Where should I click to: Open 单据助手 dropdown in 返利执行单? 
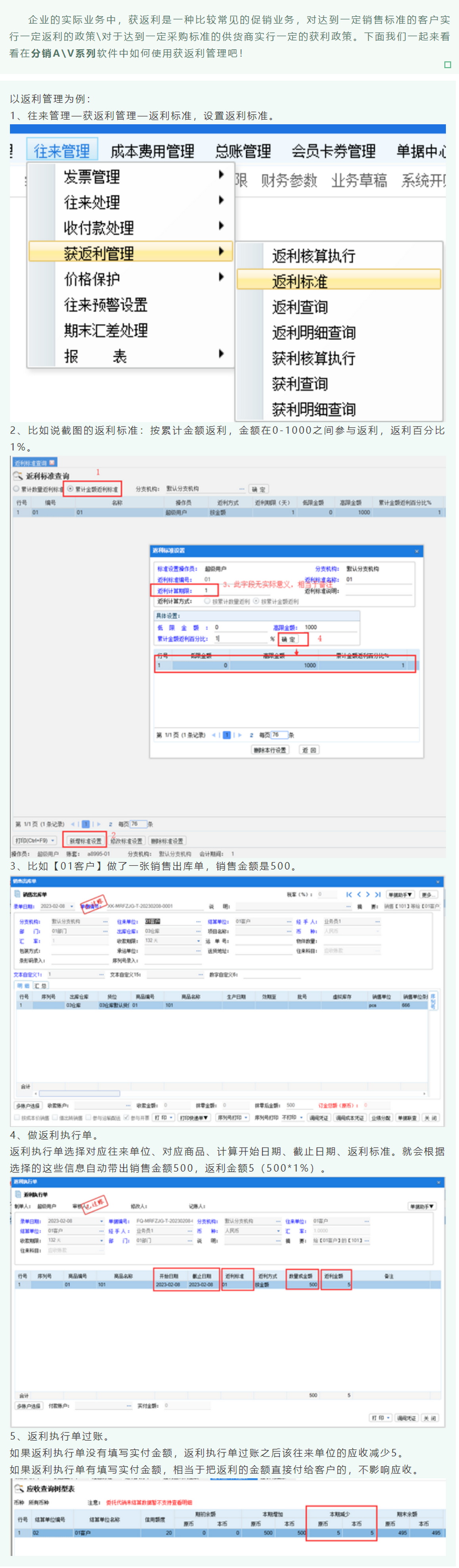[421, 1206]
